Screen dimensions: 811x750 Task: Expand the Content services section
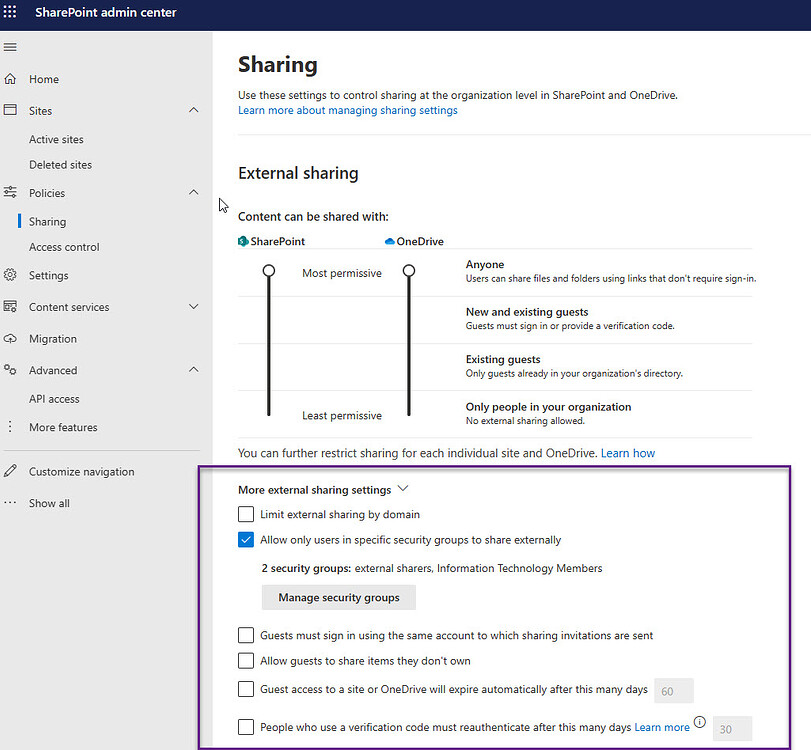click(193, 306)
